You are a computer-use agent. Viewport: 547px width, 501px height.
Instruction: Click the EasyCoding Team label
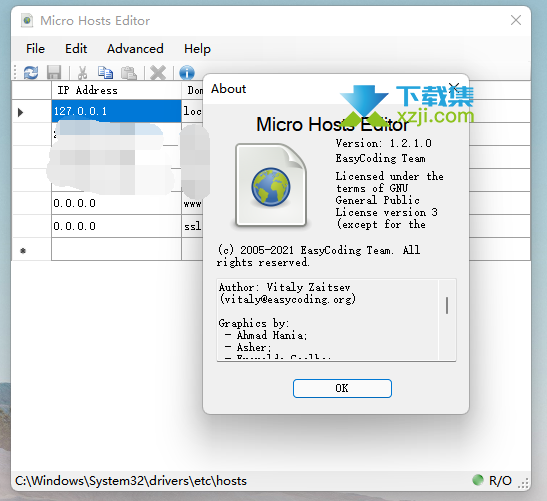tap(381, 158)
